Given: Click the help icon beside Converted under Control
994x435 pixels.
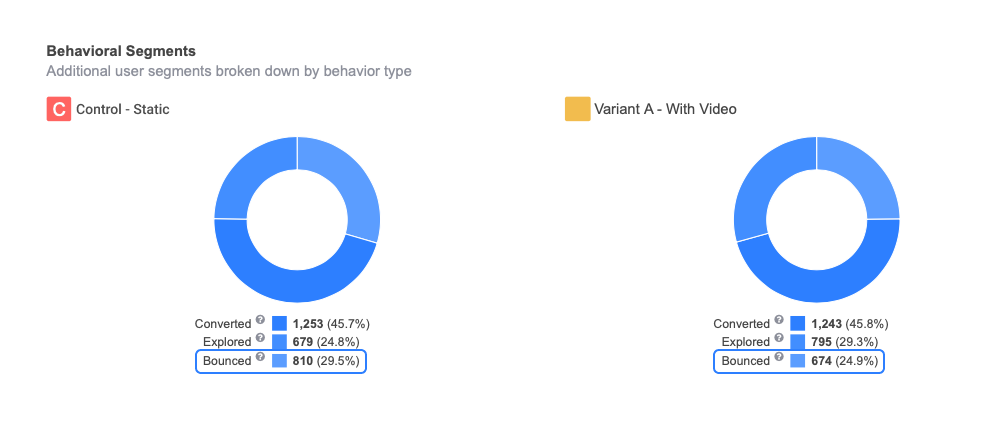Looking at the screenshot, I should (x=260, y=321).
